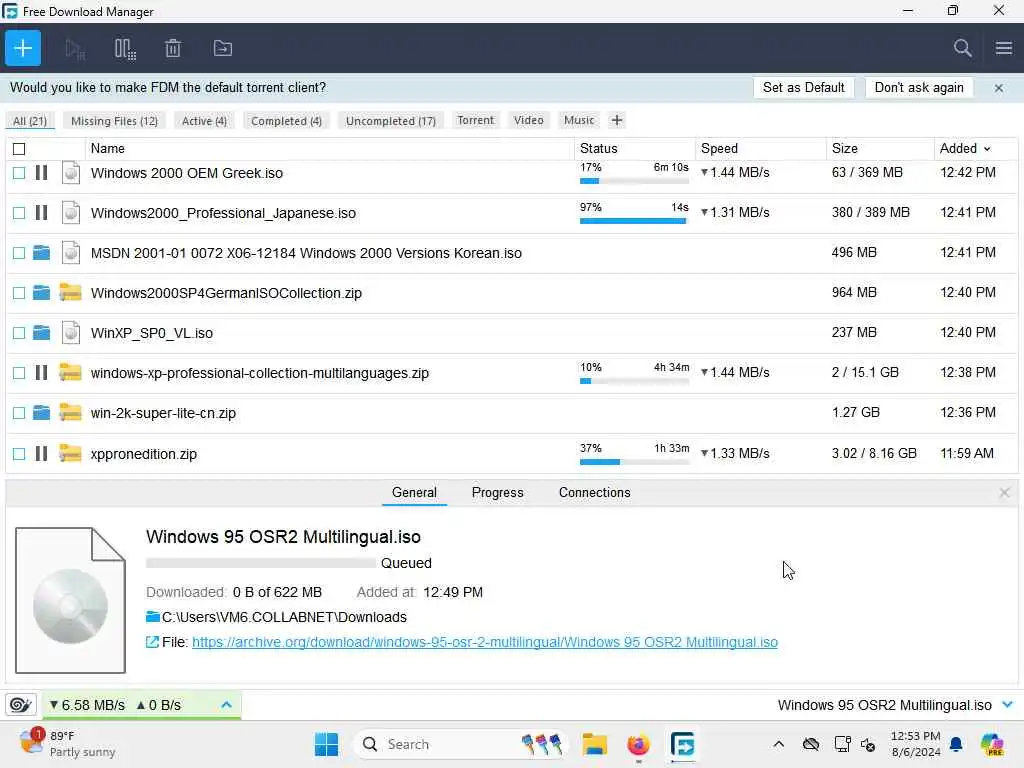The image size is (1024, 768).
Task: Click the Downloads folder icon in details
Action: pyautogui.click(x=153, y=616)
